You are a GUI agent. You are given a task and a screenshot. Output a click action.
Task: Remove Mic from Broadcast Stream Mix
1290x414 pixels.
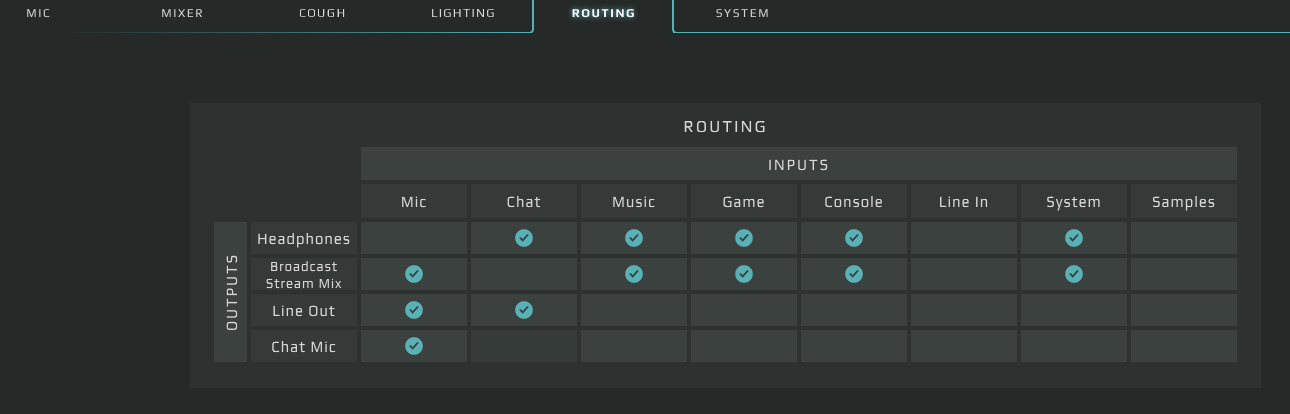414,274
